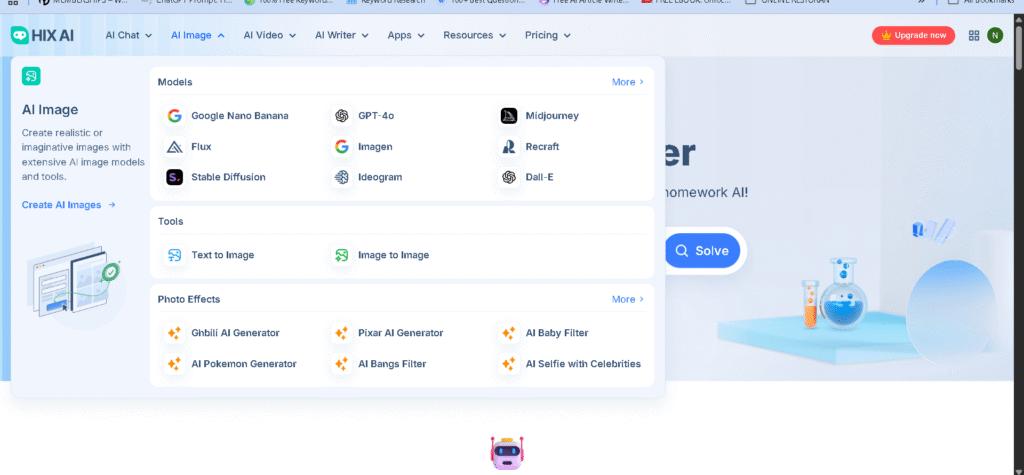Collapse the AI Image dropdown menu
The image size is (1024, 475).
pos(197,35)
